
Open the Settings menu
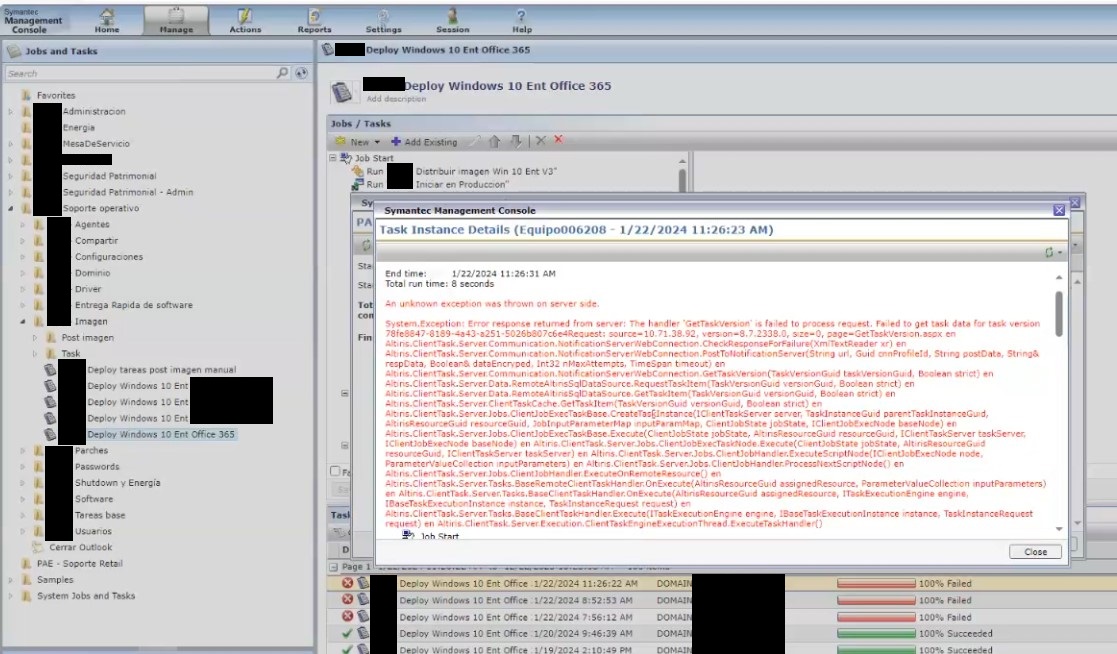(x=383, y=20)
